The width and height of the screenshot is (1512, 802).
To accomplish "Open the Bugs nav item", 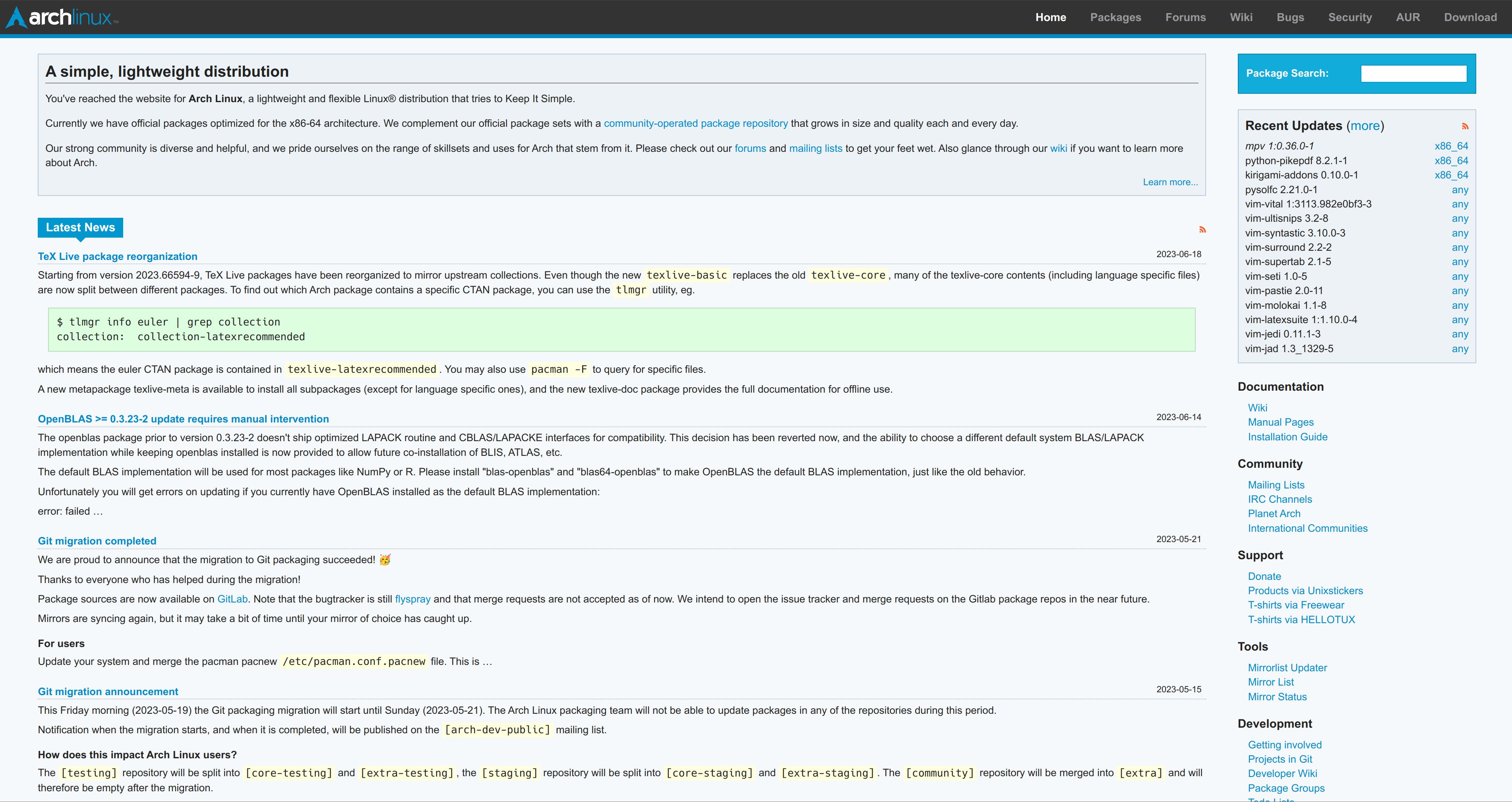I will pyautogui.click(x=1290, y=17).
